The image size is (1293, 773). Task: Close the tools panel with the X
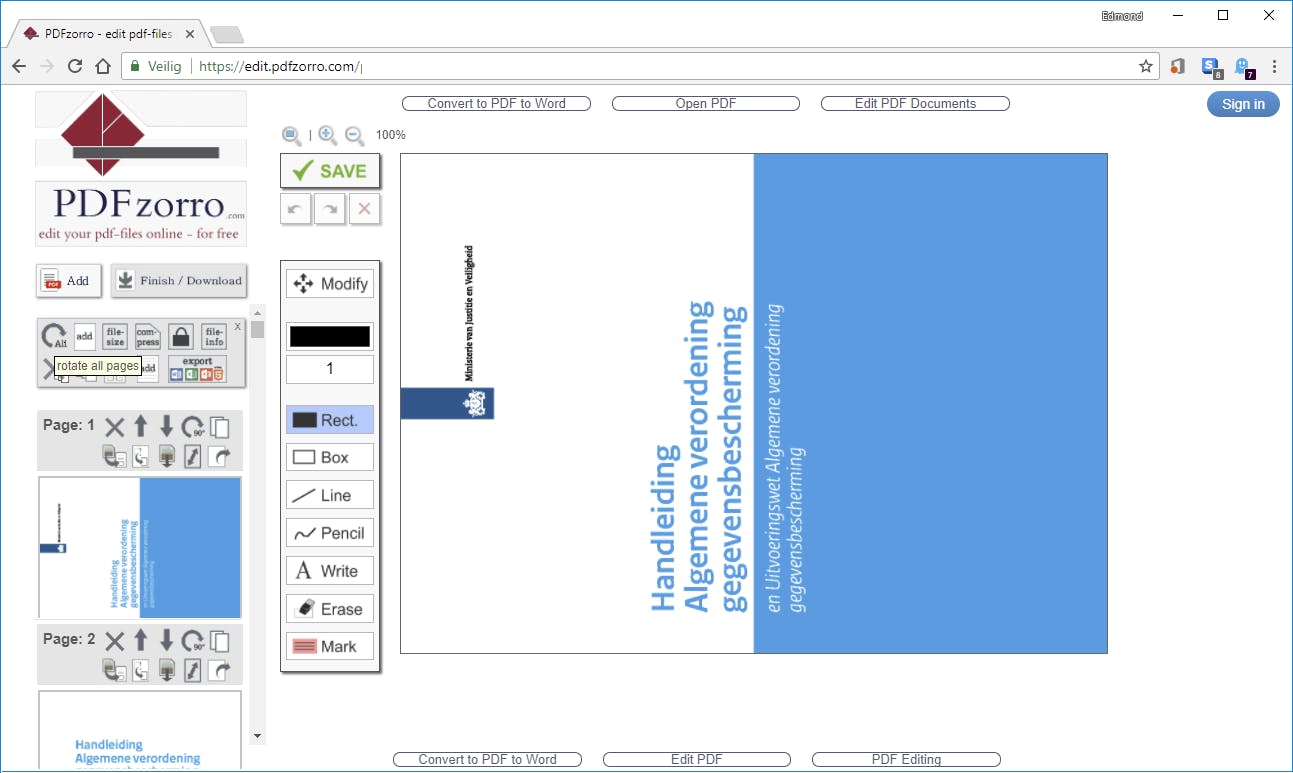click(238, 327)
